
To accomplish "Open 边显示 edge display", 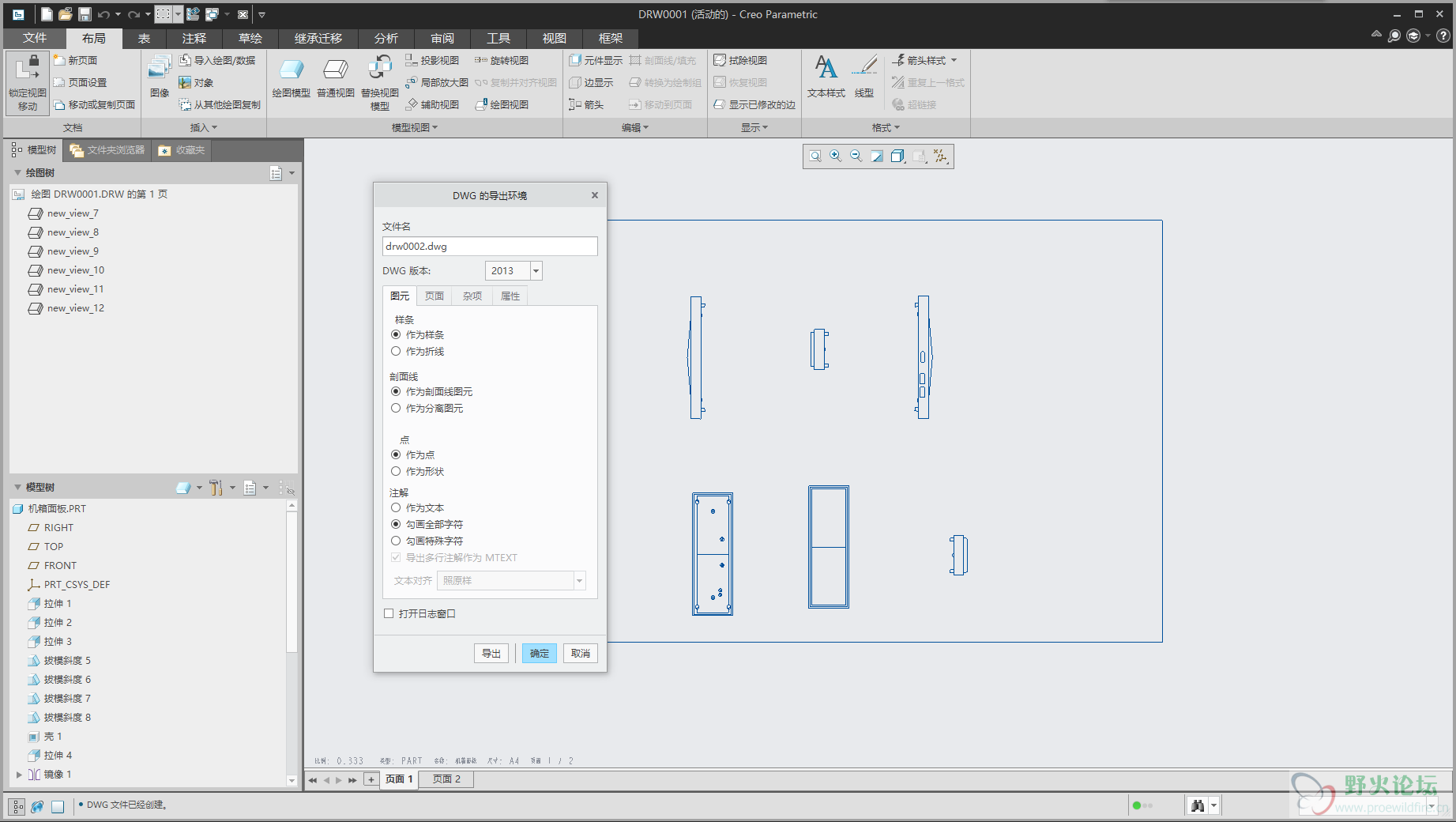I will [591, 82].
